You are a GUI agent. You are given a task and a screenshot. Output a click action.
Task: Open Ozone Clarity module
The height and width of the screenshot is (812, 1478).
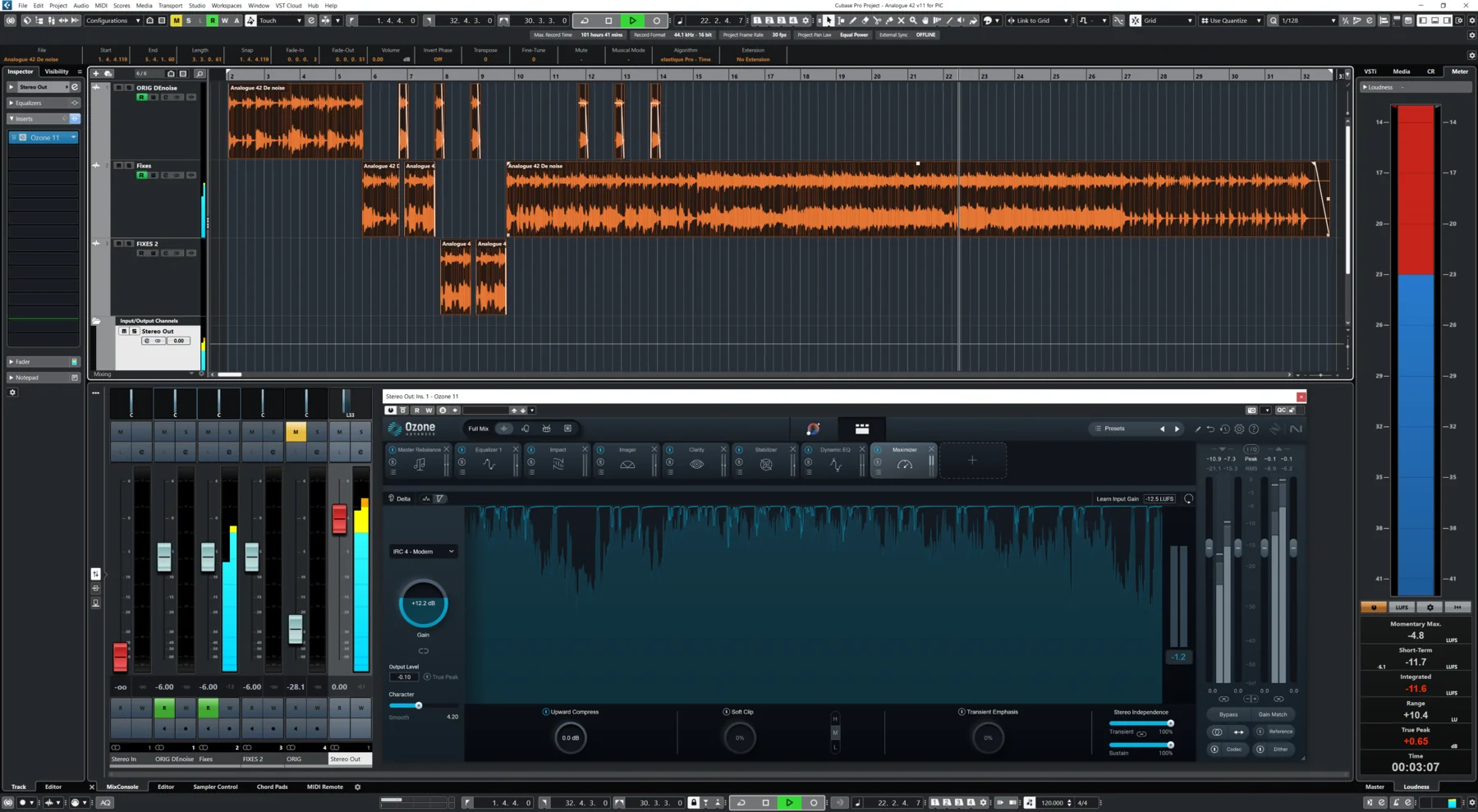[x=696, y=461]
